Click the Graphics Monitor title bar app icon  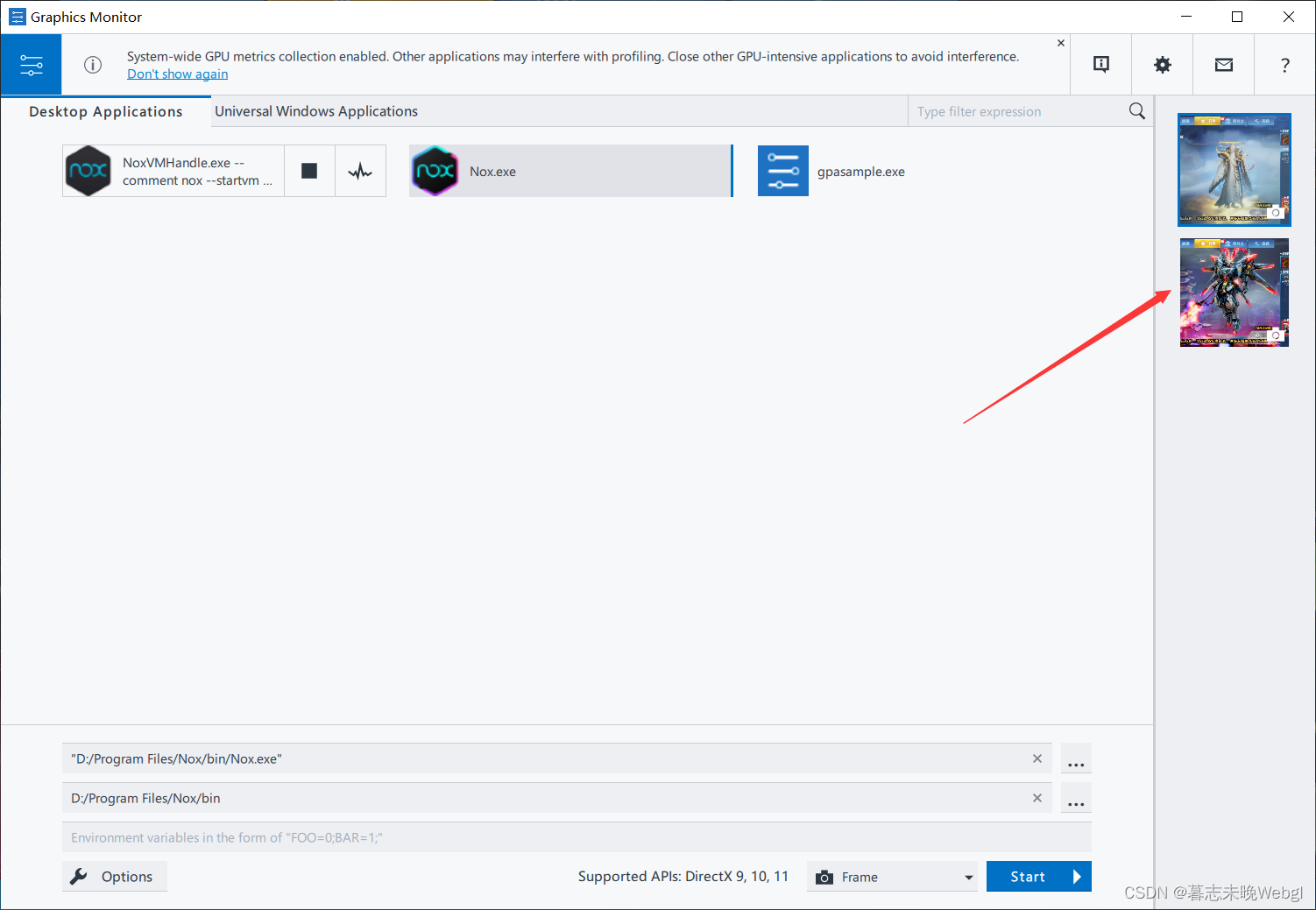pos(17,17)
